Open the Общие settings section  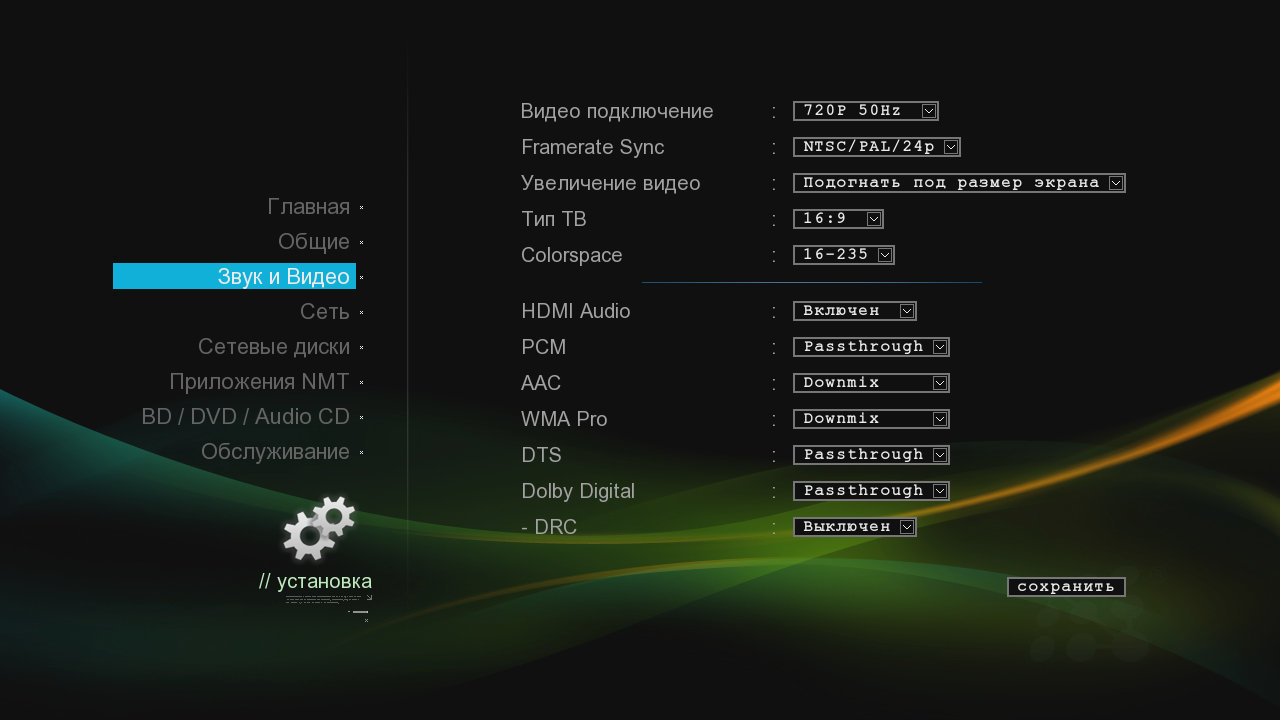314,242
